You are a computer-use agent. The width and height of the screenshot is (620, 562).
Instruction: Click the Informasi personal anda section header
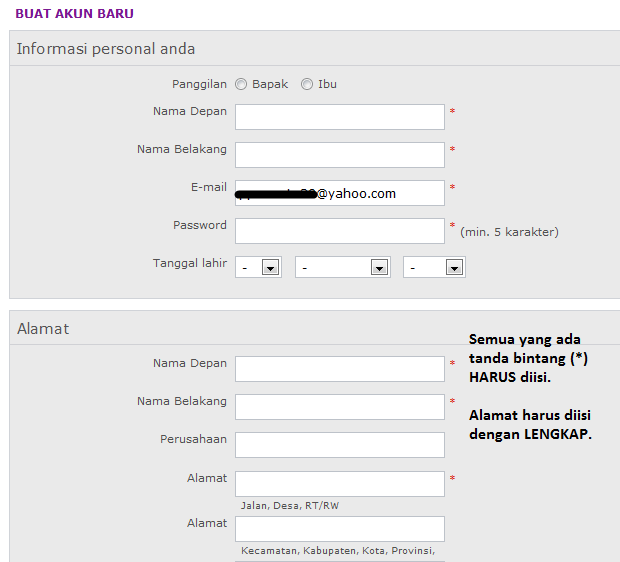tap(106, 48)
